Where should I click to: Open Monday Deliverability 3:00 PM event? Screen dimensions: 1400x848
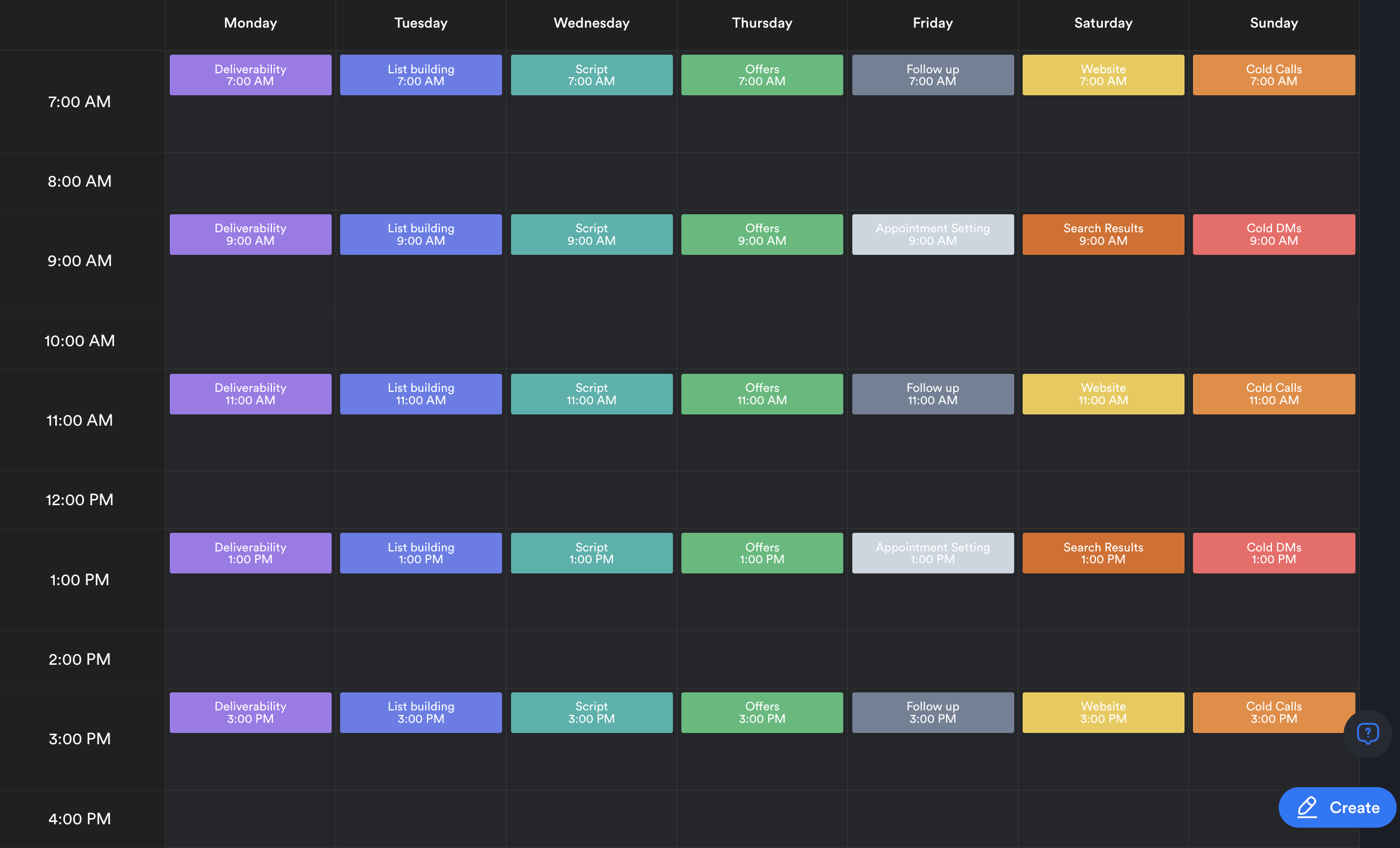point(250,712)
